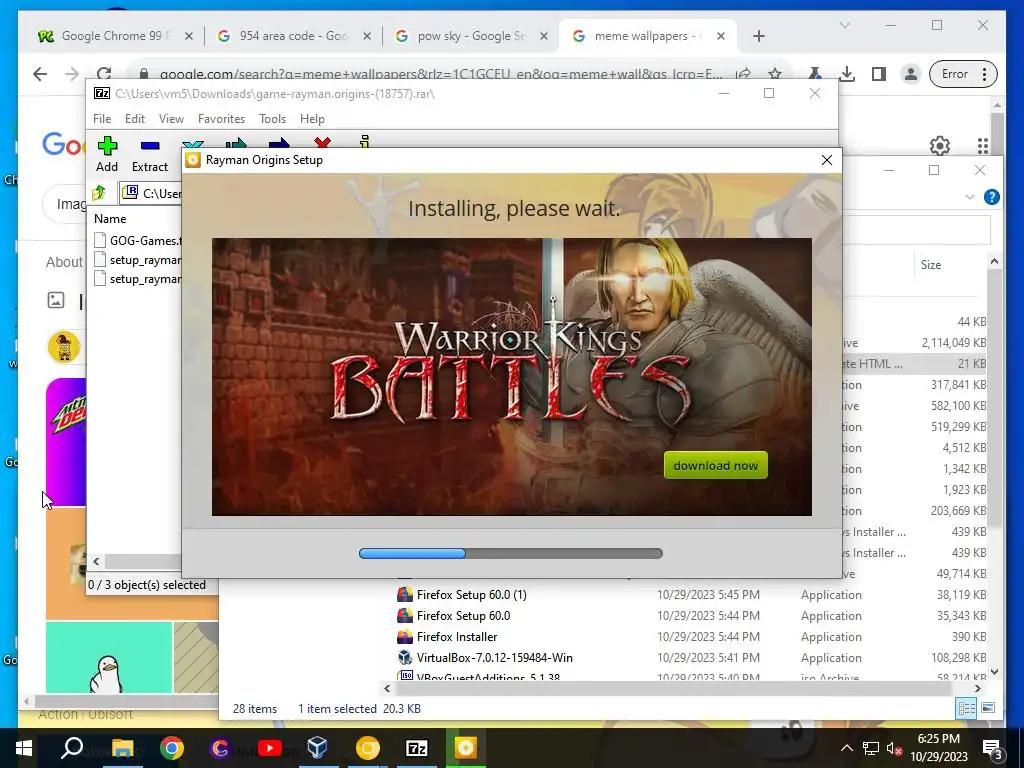Image resolution: width=1024 pixels, height=768 pixels.
Task: Open the 7-Zip File menu
Action: pos(102,119)
